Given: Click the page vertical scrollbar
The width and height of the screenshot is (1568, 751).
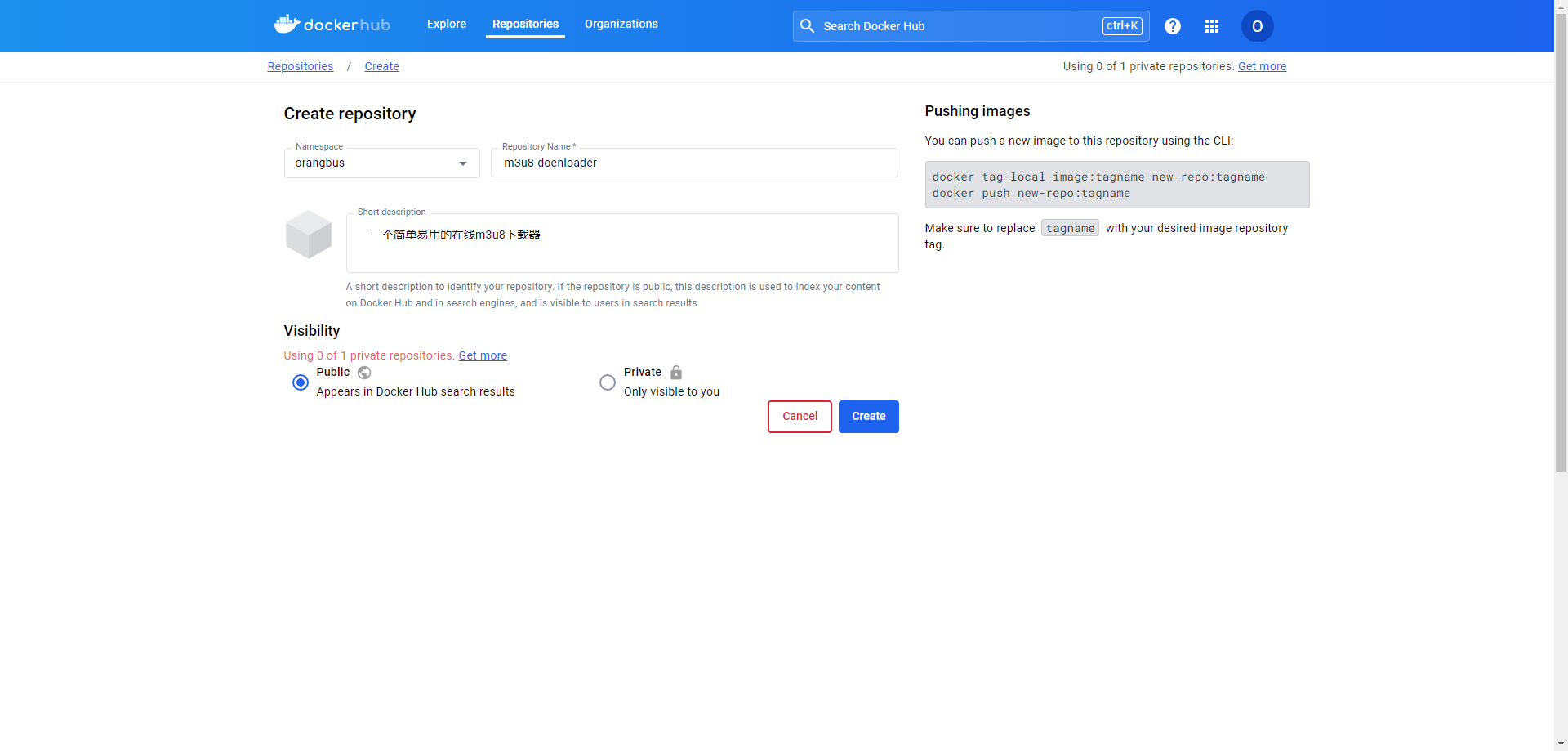Looking at the screenshot, I should pos(1561,245).
